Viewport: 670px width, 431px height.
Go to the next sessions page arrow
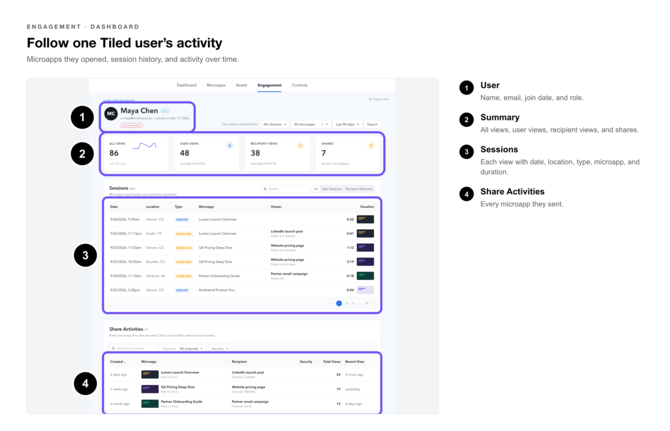(372, 304)
